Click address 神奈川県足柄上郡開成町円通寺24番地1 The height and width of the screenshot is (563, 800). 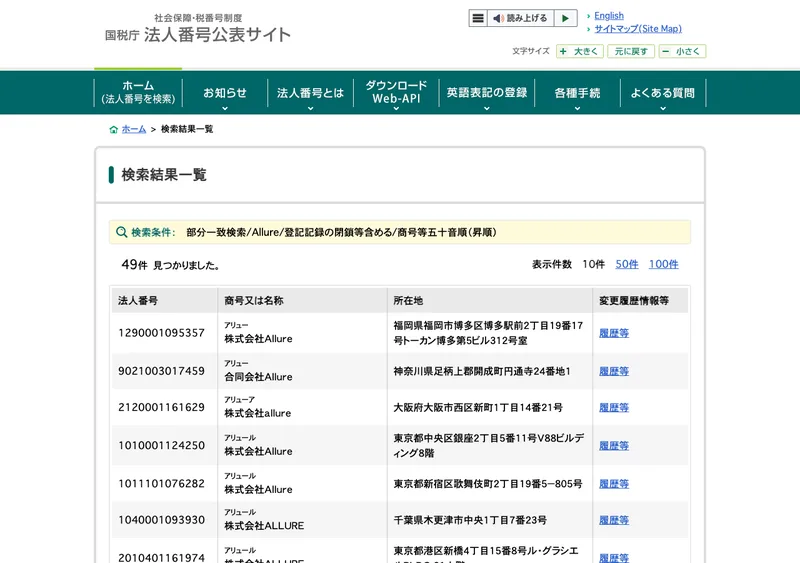(482, 371)
